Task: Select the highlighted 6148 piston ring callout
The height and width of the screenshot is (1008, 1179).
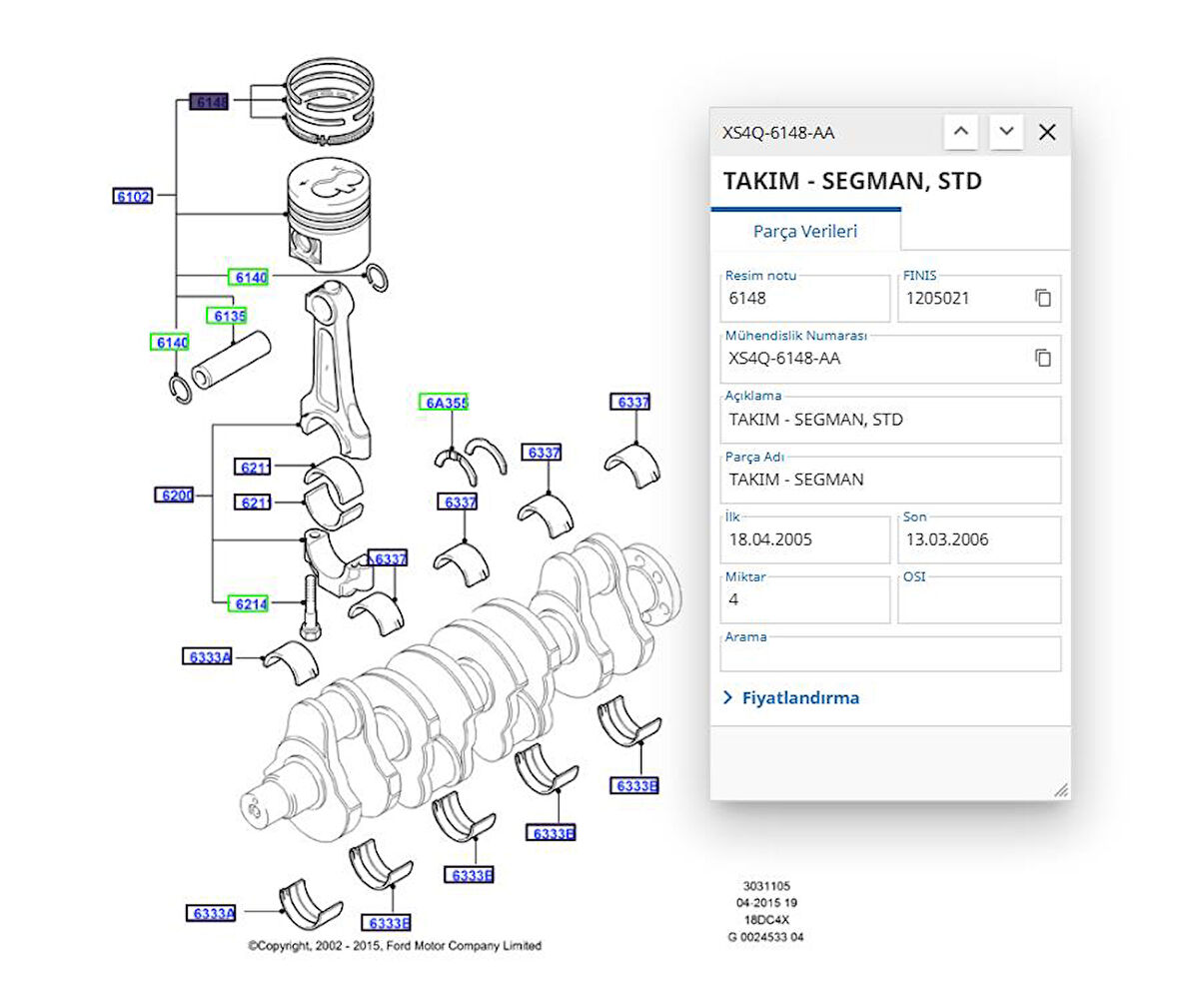Action: coord(210,102)
